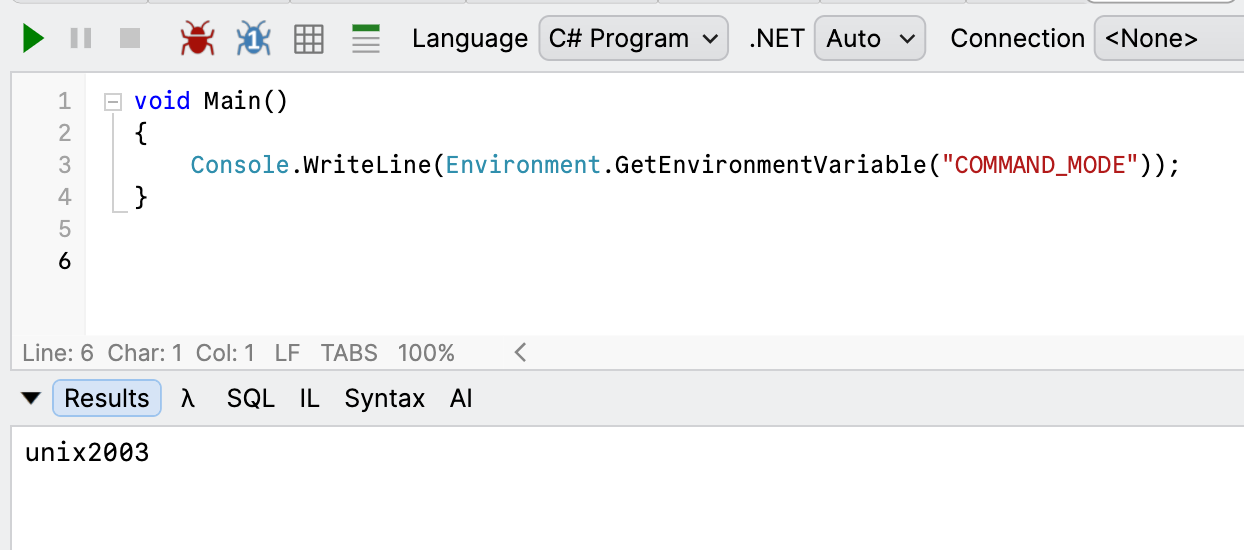Image resolution: width=1244 pixels, height=550 pixels.
Task: Click the red bug debug icon
Action: coord(197,39)
